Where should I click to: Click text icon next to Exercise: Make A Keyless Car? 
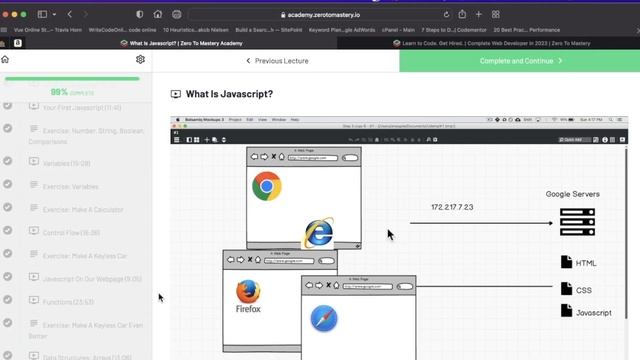point(34,254)
